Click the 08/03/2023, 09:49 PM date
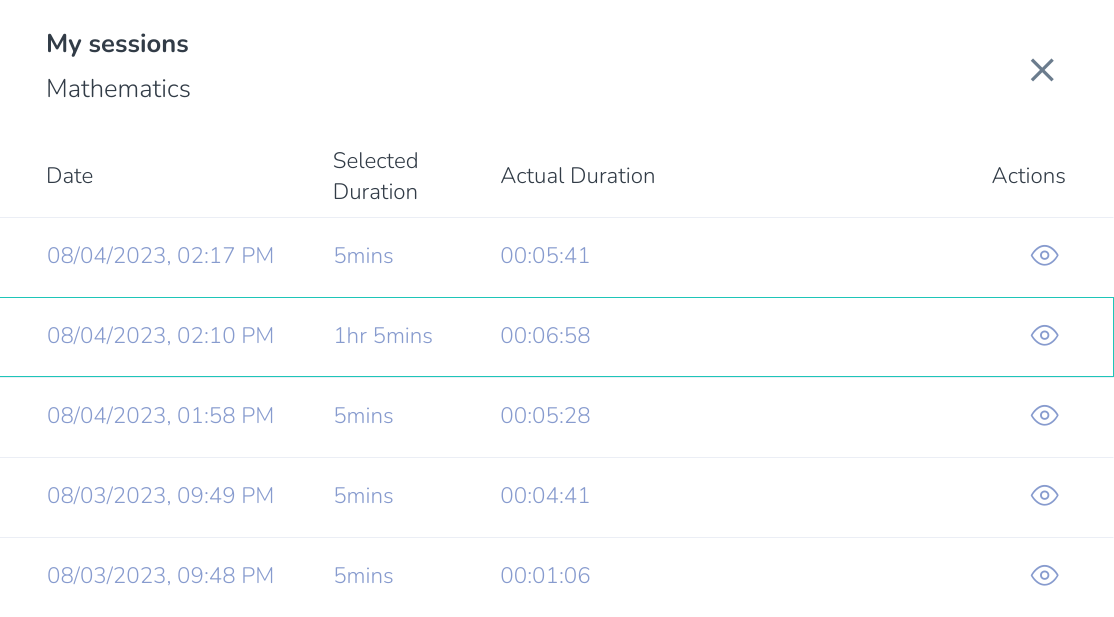The image size is (1114, 617). (161, 495)
